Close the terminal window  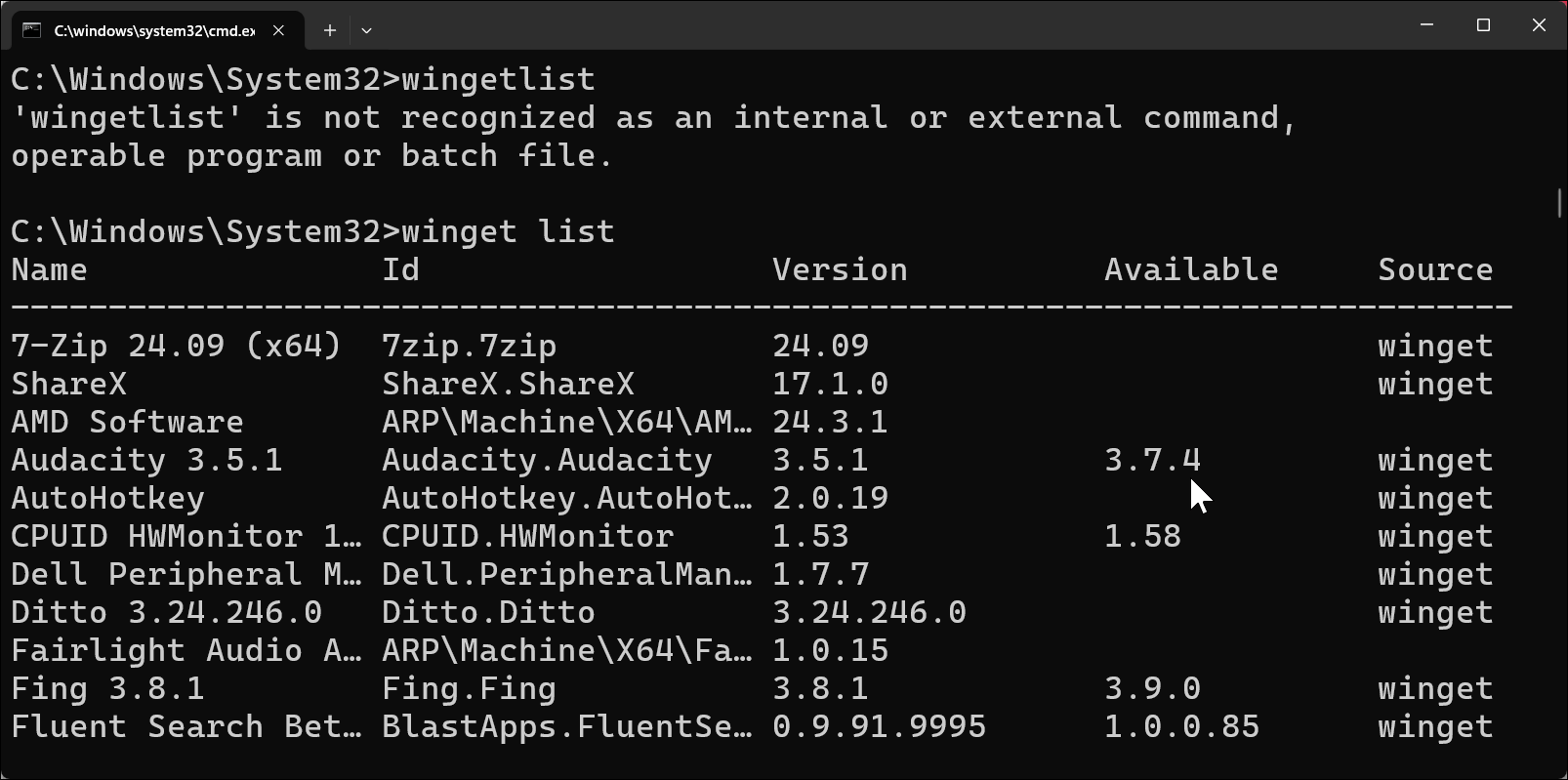(1539, 25)
